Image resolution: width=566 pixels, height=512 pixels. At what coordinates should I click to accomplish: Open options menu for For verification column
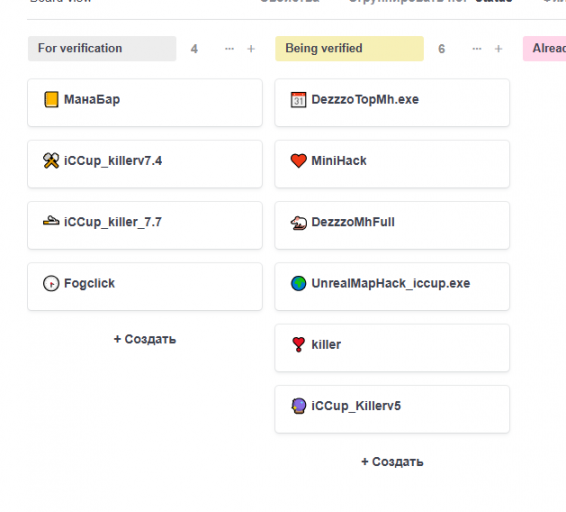(230, 49)
